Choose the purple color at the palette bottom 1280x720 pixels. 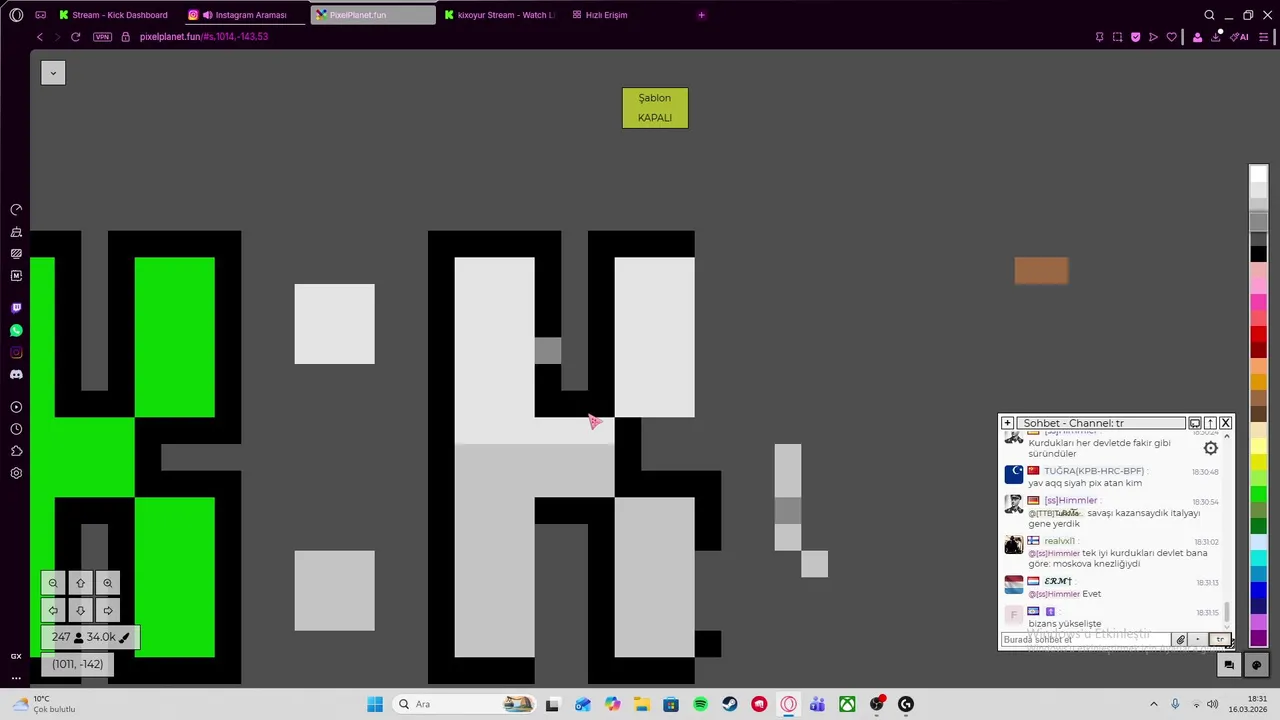1259,638
